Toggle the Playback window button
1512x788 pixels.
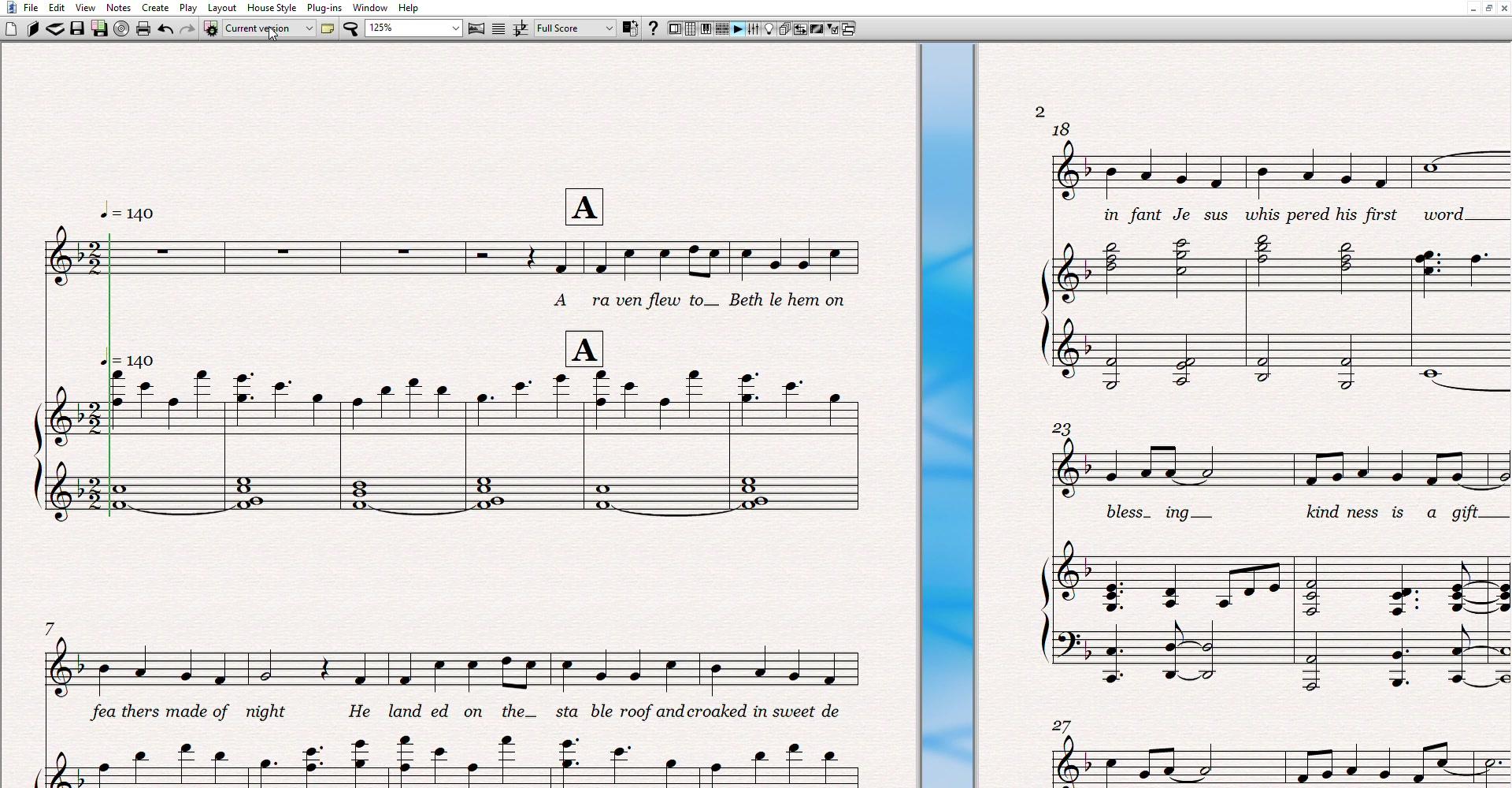[x=738, y=29]
